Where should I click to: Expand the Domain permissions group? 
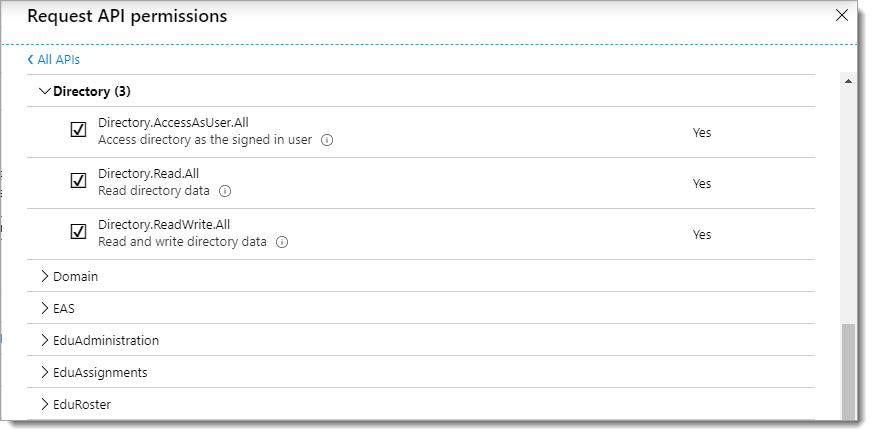point(44,276)
